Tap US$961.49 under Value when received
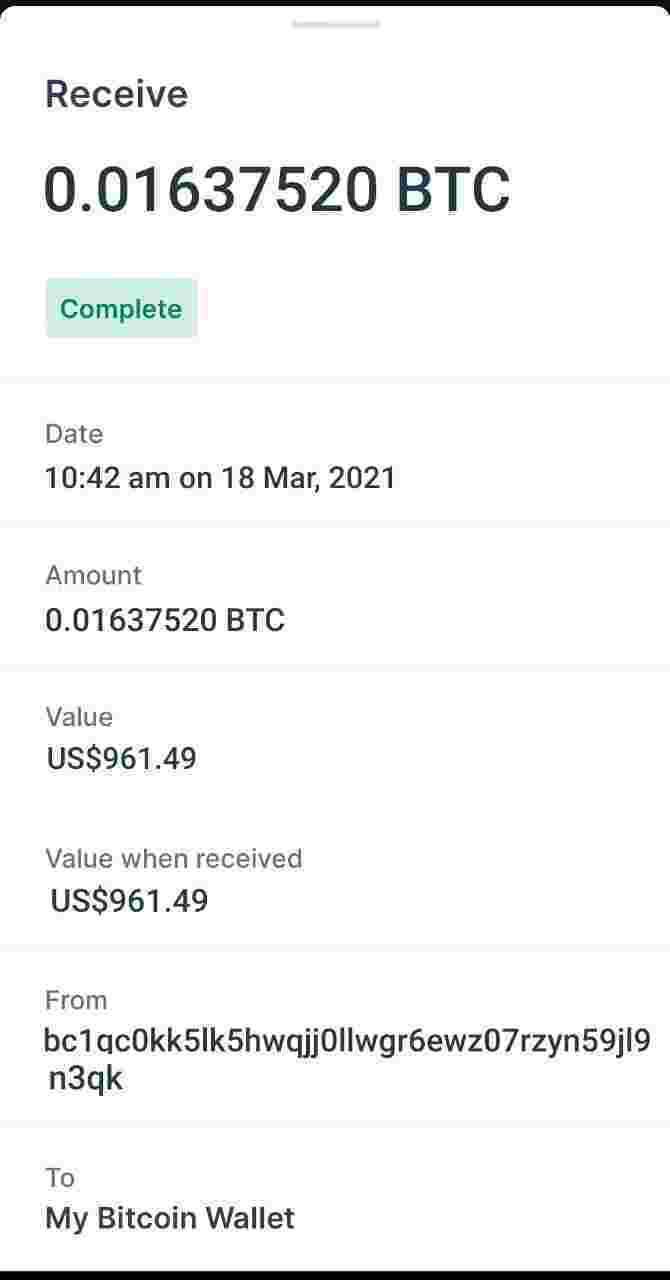The height and width of the screenshot is (1280, 670). pos(130,901)
